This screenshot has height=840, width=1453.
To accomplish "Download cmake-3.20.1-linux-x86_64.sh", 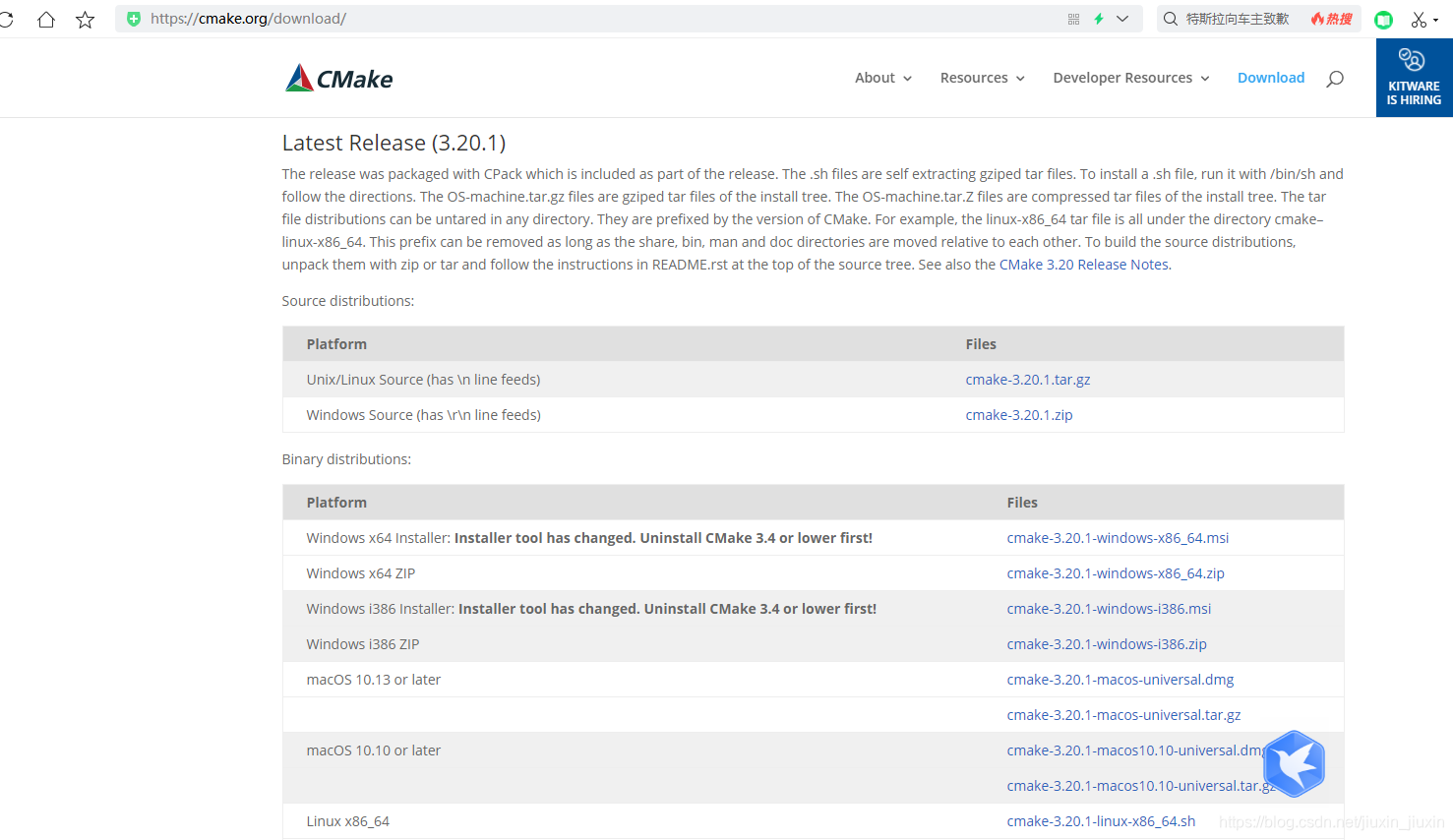I will click(x=1102, y=821).
